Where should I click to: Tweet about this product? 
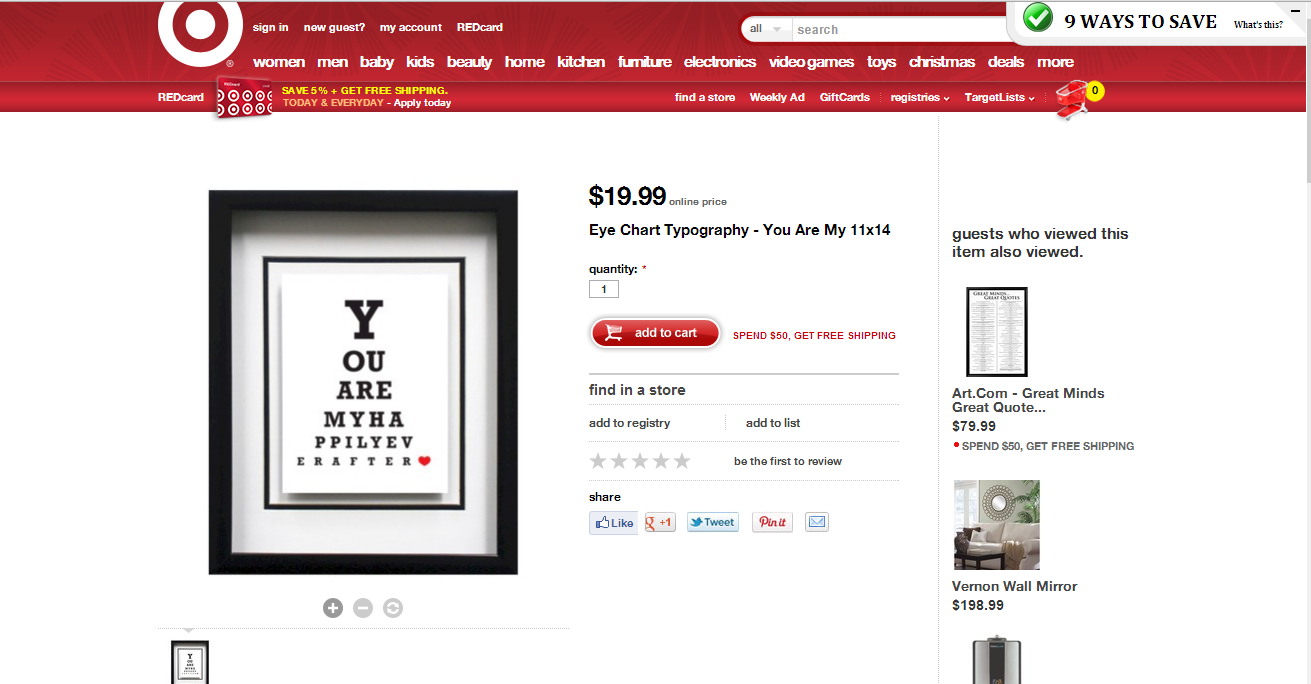click(x=713, y=522)
